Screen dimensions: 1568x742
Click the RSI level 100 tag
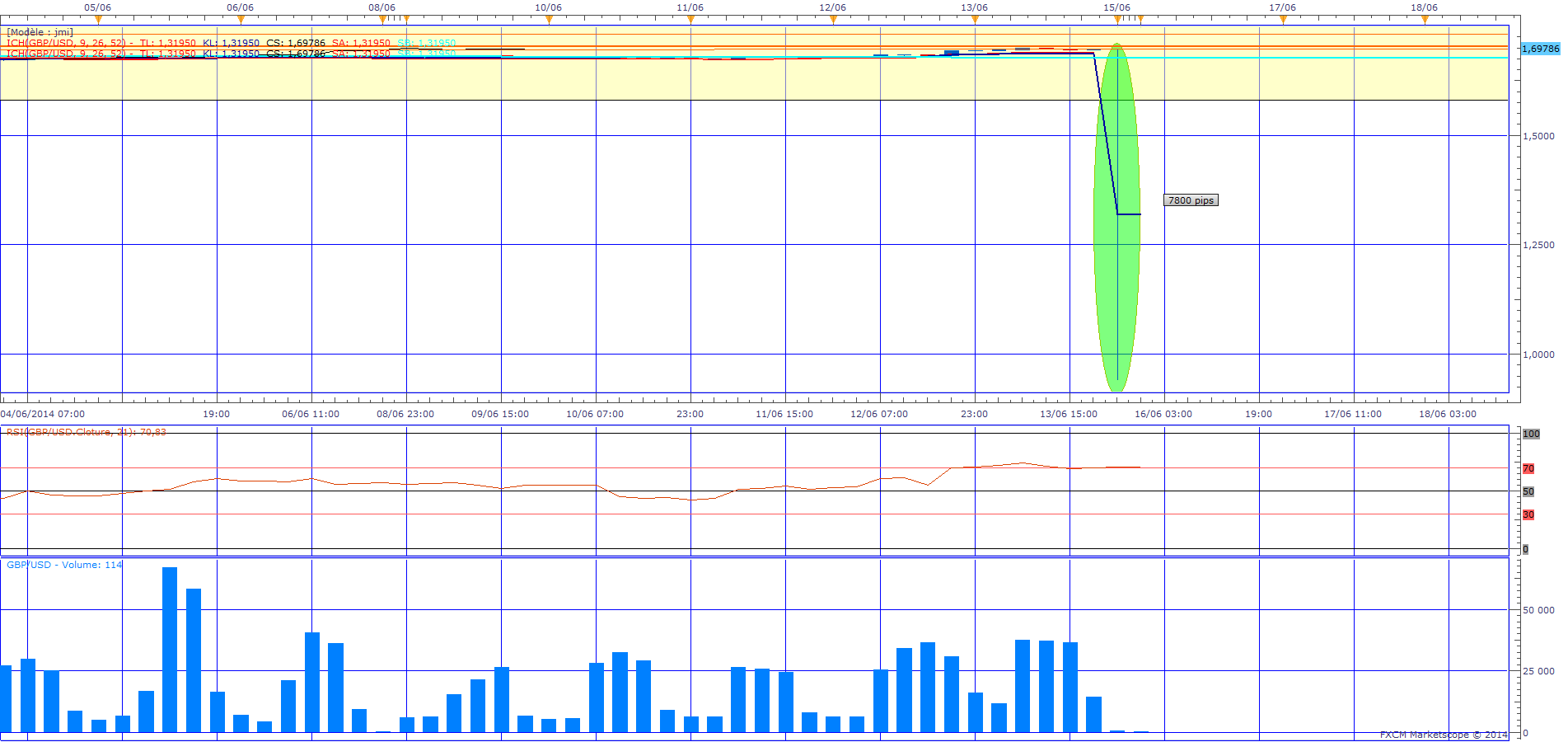tap(1531, 434)
